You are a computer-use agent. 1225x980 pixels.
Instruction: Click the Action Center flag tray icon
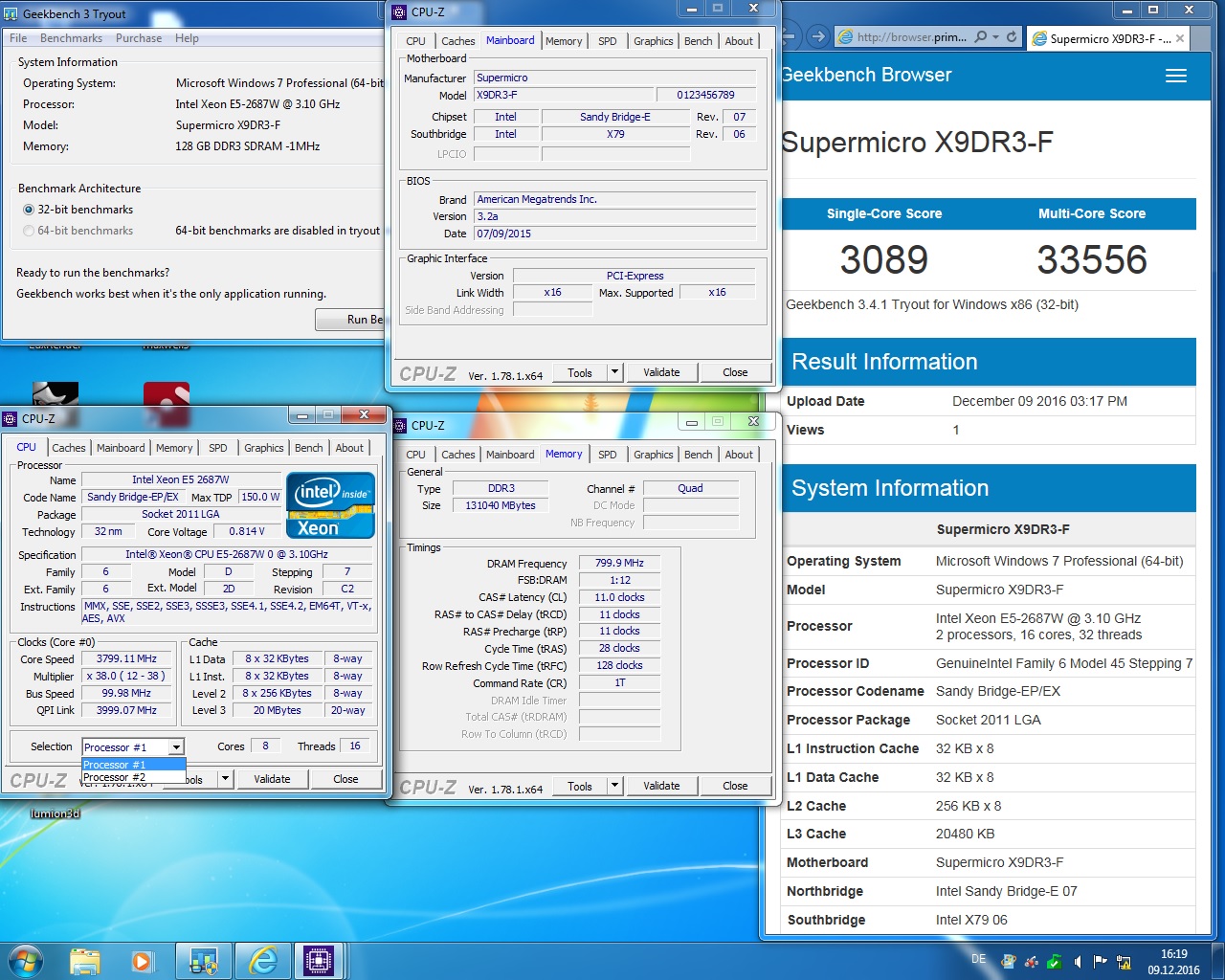point(1100,962)
